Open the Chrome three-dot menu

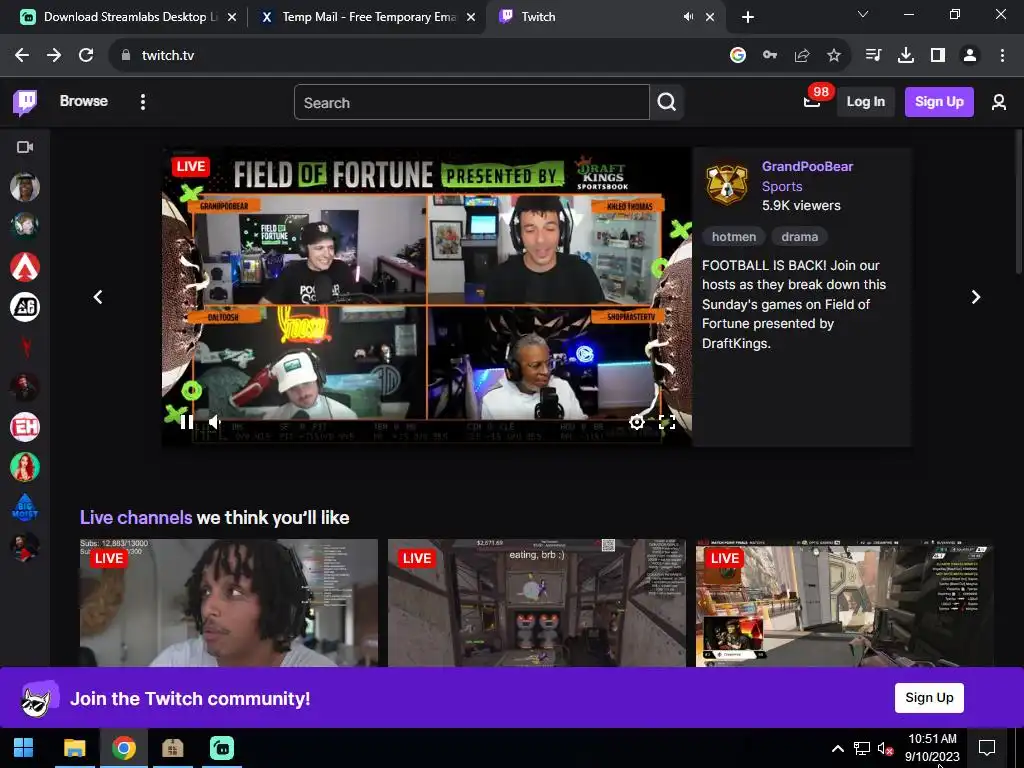tap(1002, 56)
